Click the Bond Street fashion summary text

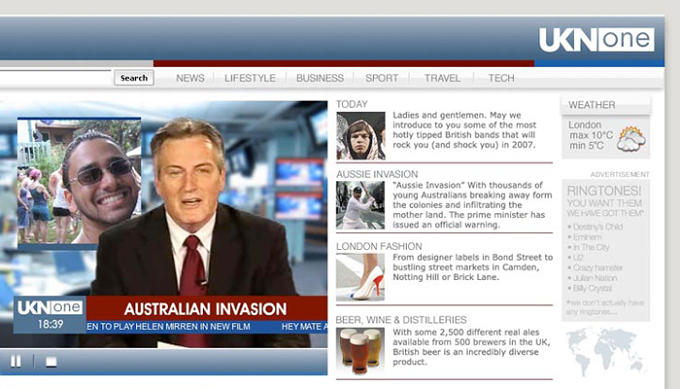(473, 267)
